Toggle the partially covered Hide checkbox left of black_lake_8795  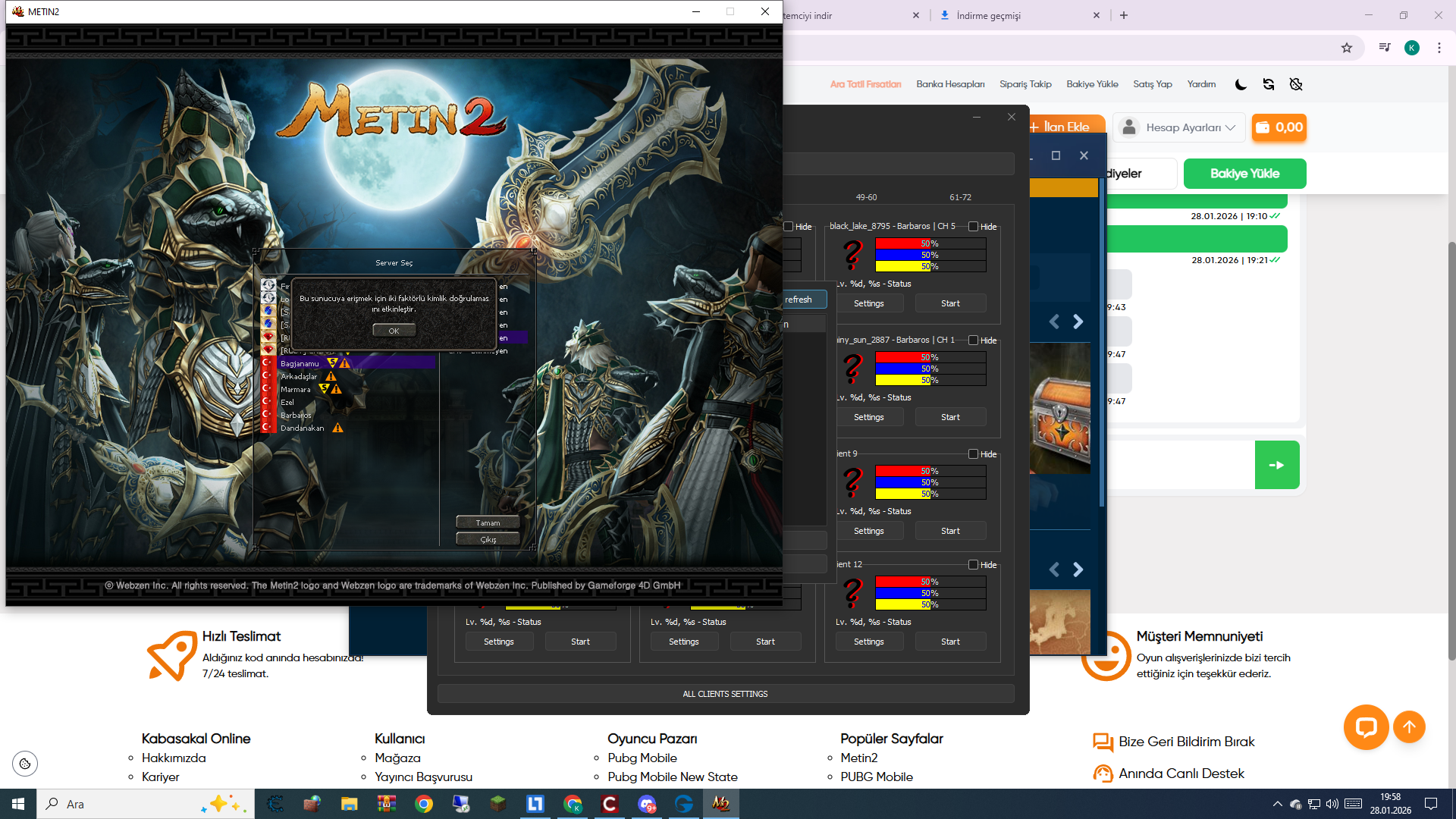pyautogui.click(x=789, y=227)
